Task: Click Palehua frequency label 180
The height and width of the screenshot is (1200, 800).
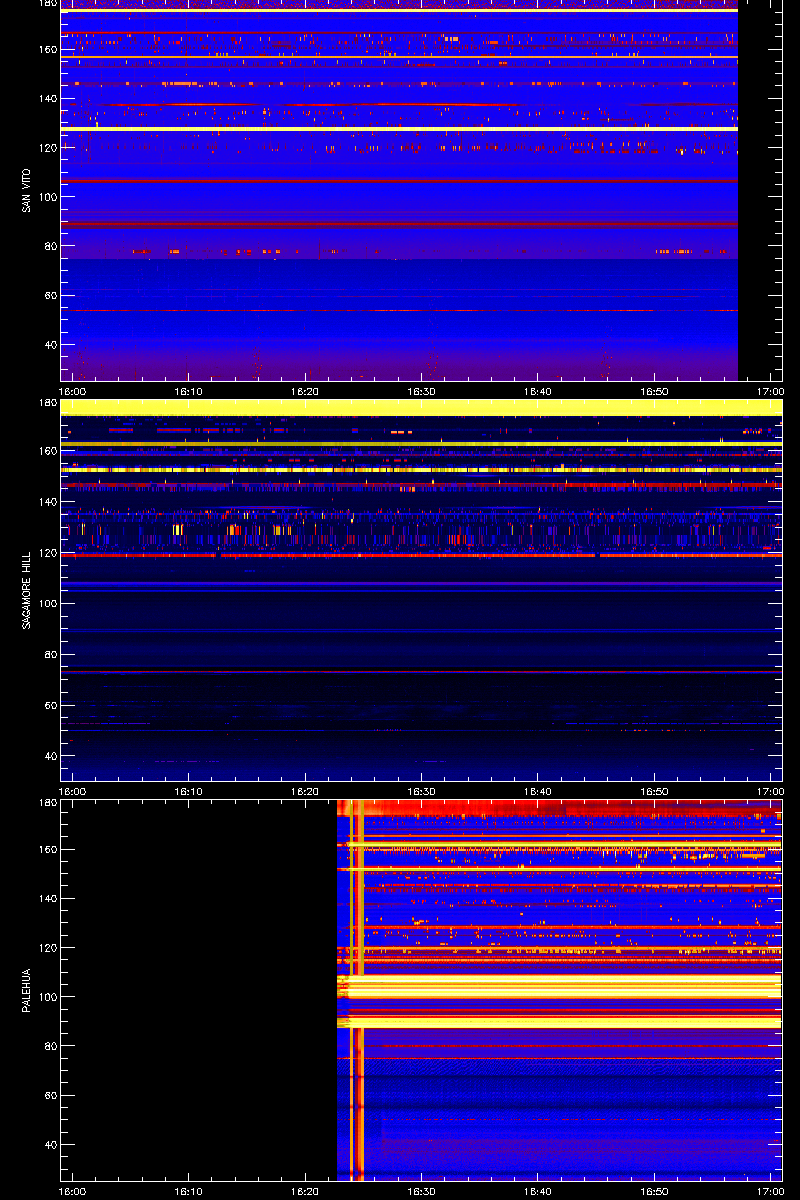Action: pyautogui.click(x=47, y=803)
